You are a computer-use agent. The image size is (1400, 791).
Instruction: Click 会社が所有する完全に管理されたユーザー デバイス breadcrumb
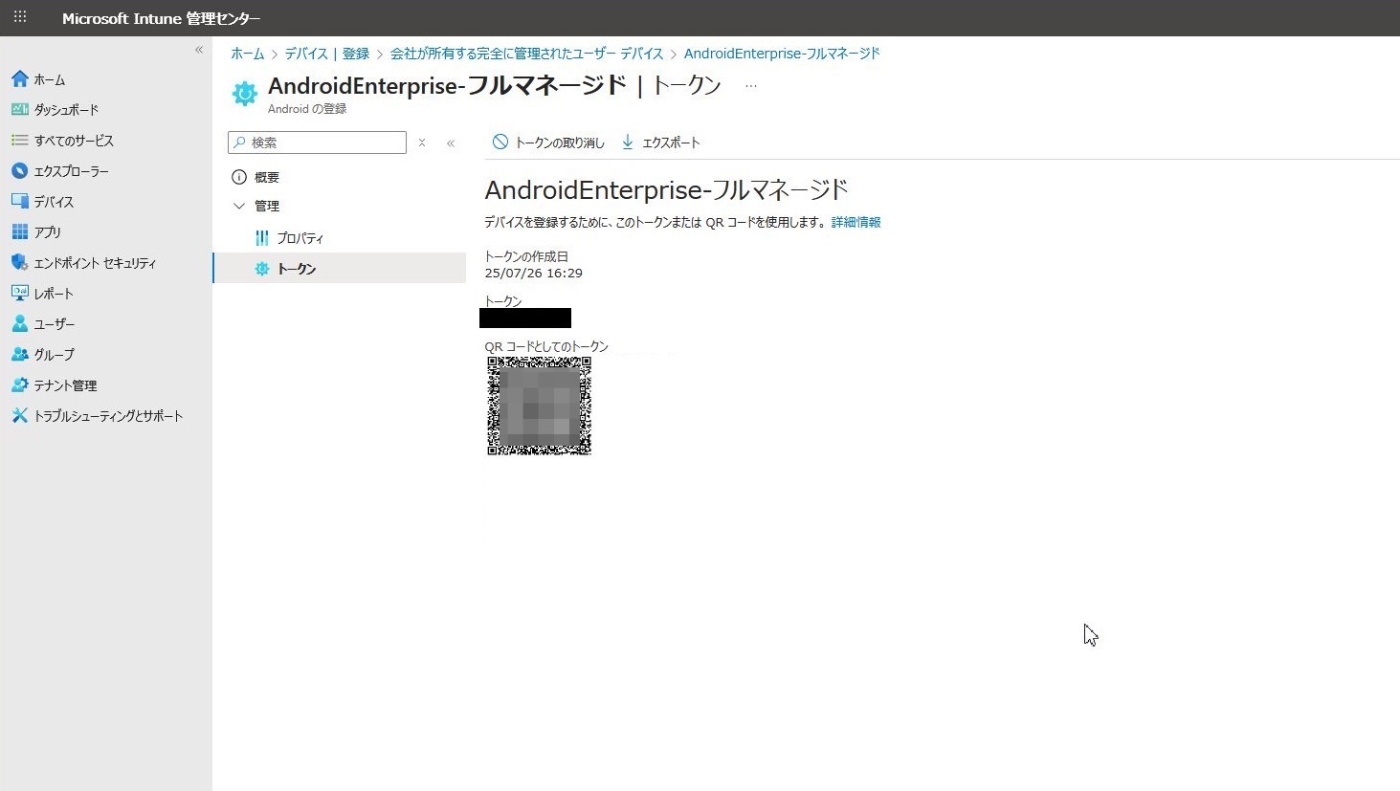pyautogui.click(x=527, y=54)
